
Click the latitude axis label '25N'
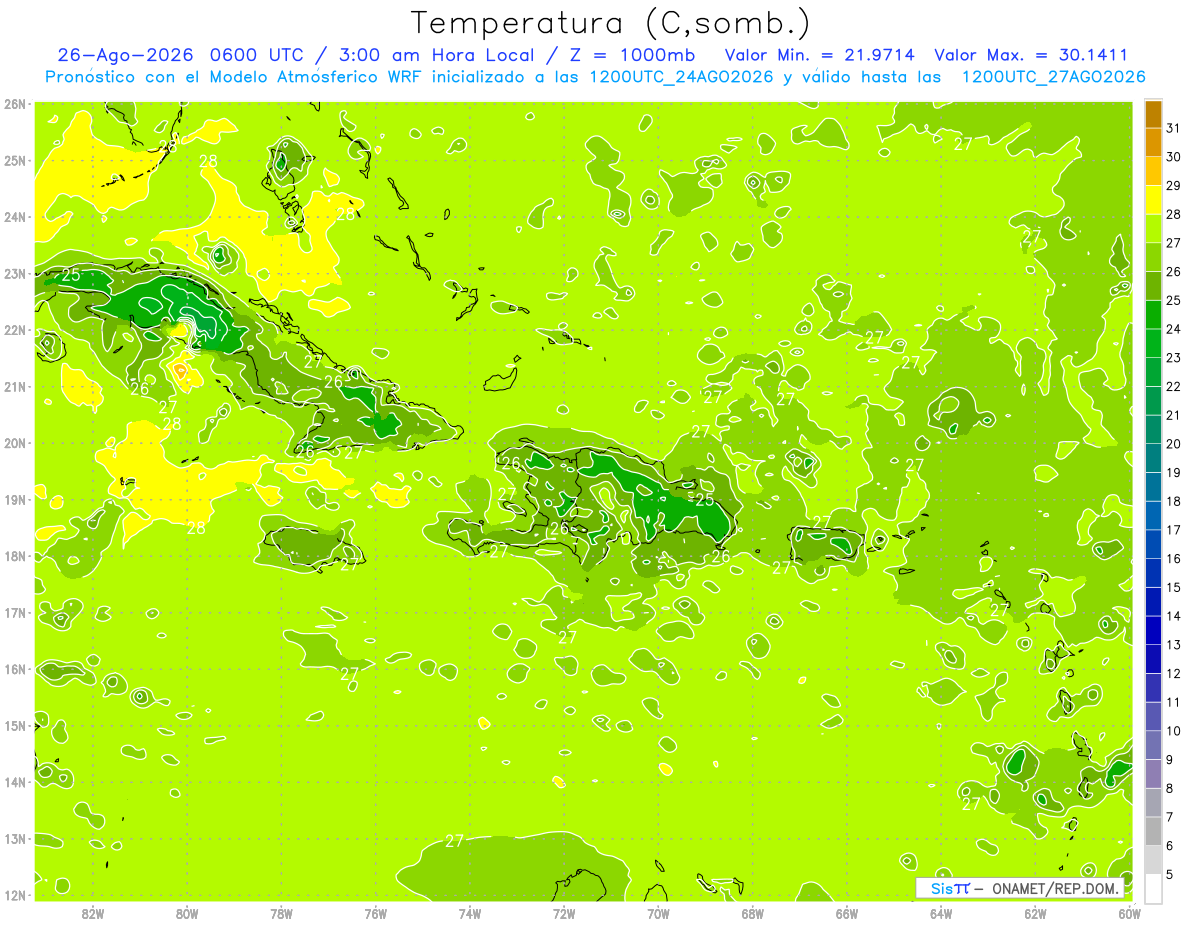point(15,161)
